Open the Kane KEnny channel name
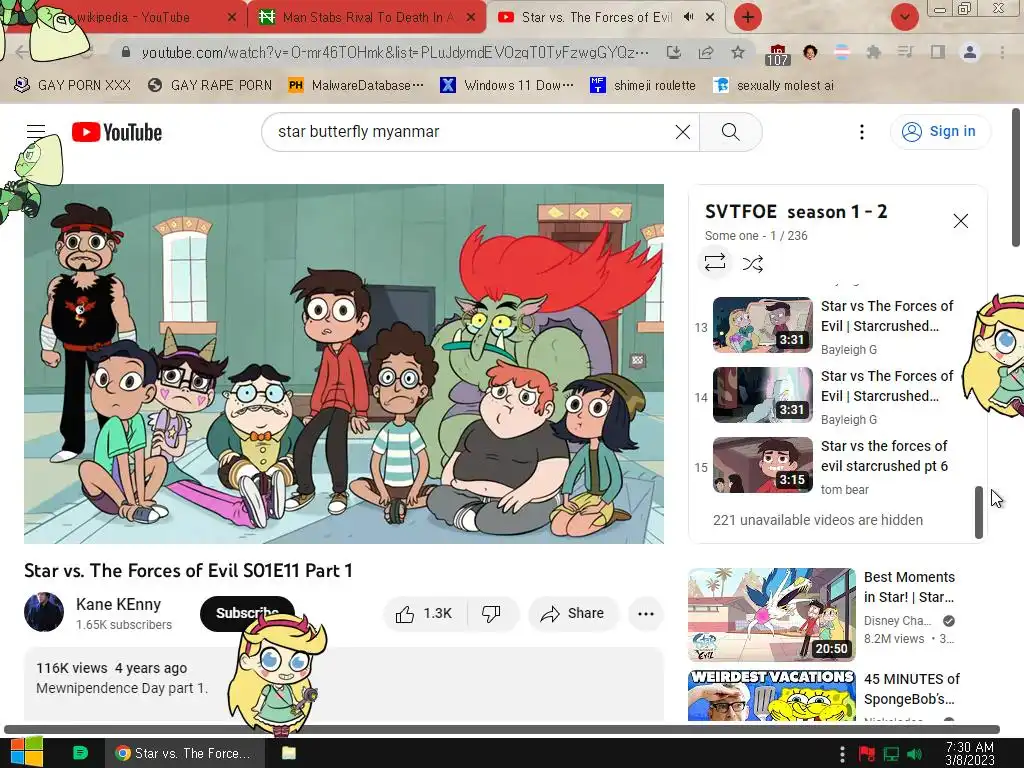The image size is (1024, 768). coord(118,604)
